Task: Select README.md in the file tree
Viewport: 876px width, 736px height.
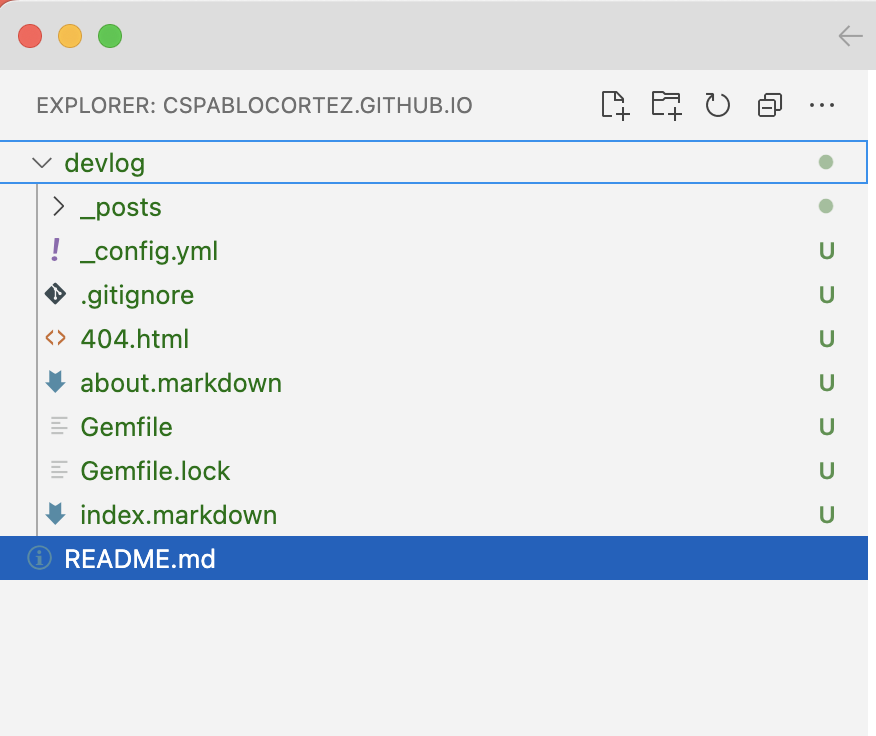Action: [434, 558]
